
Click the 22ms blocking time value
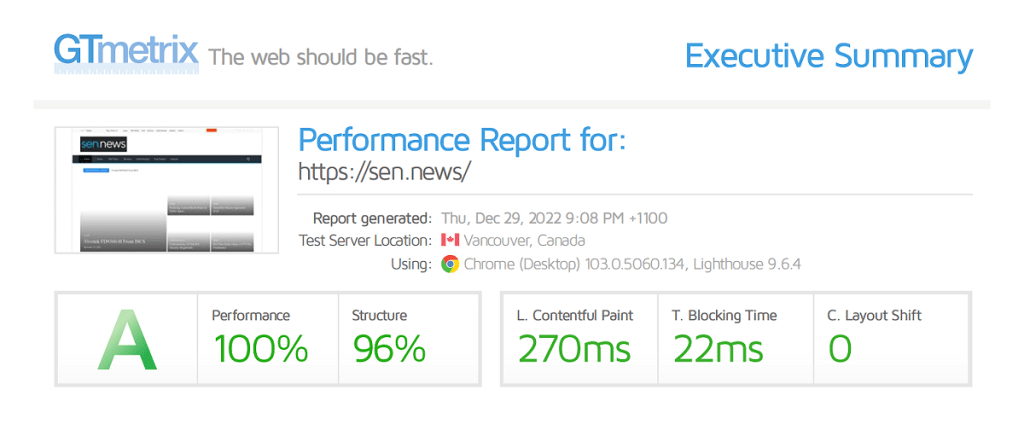tap(718, 348)
